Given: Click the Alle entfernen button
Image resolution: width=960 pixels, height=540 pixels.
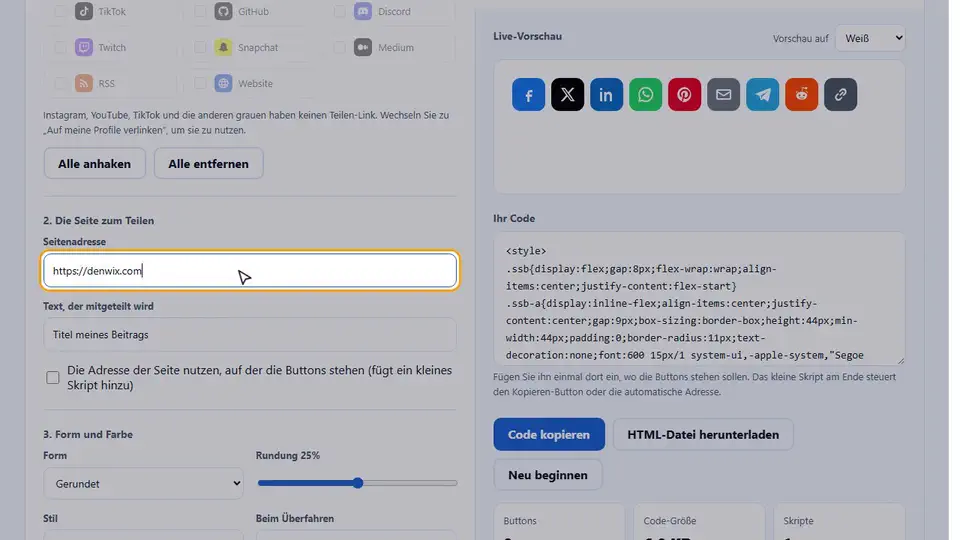Looking at the screenshot, I should 208,163.
